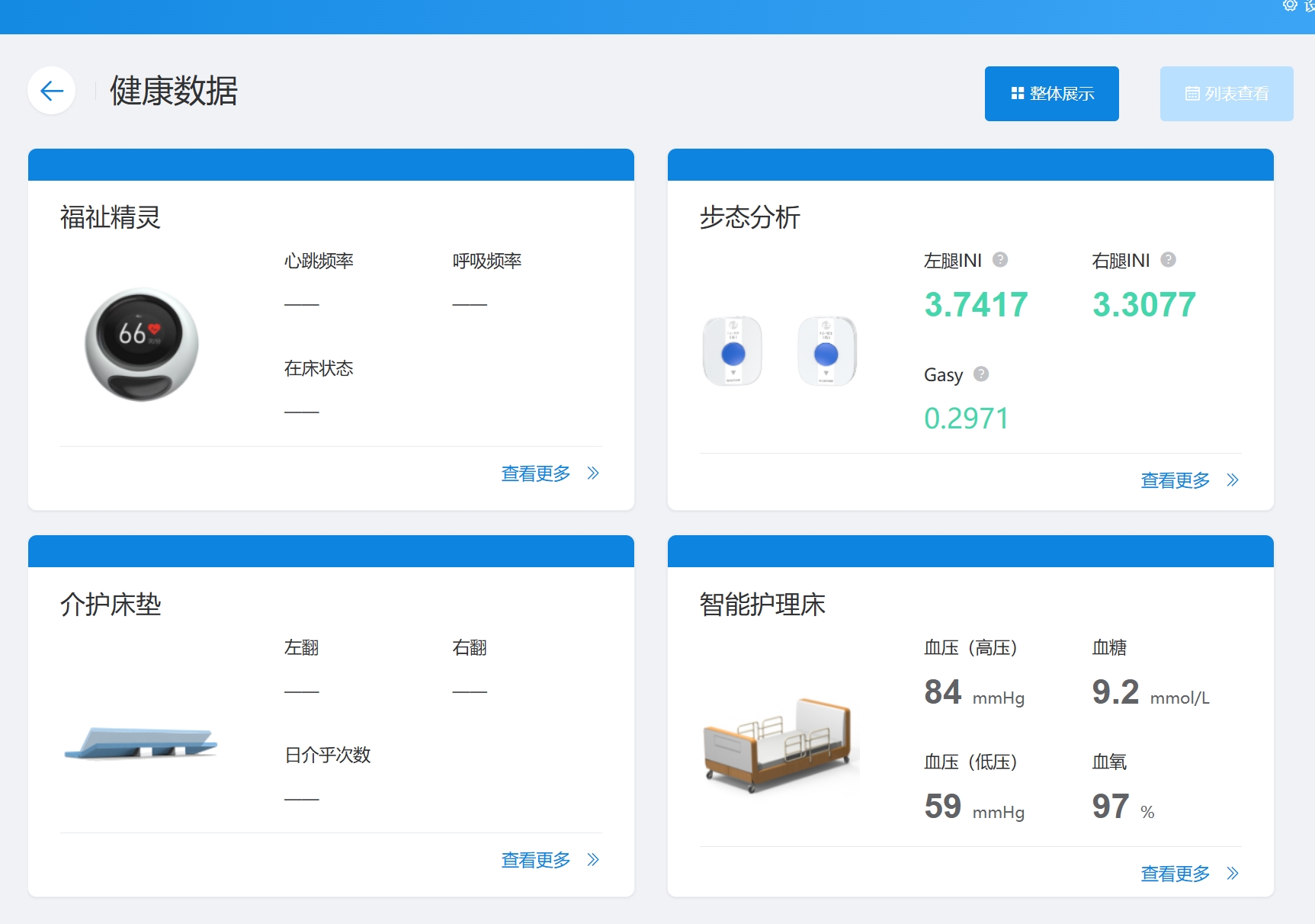Click double chevron in 智能护理床 card
The image size is (1315, 924).
click(x=1233, y=874)
